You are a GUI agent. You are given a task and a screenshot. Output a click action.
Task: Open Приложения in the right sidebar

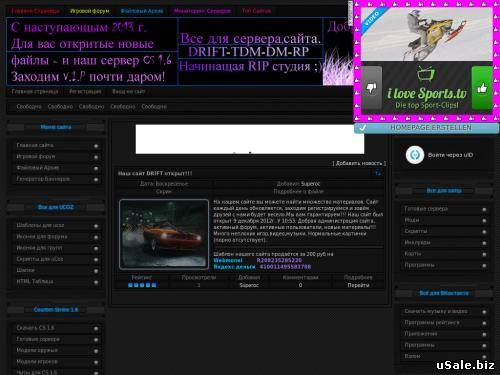tap(421, 334)
